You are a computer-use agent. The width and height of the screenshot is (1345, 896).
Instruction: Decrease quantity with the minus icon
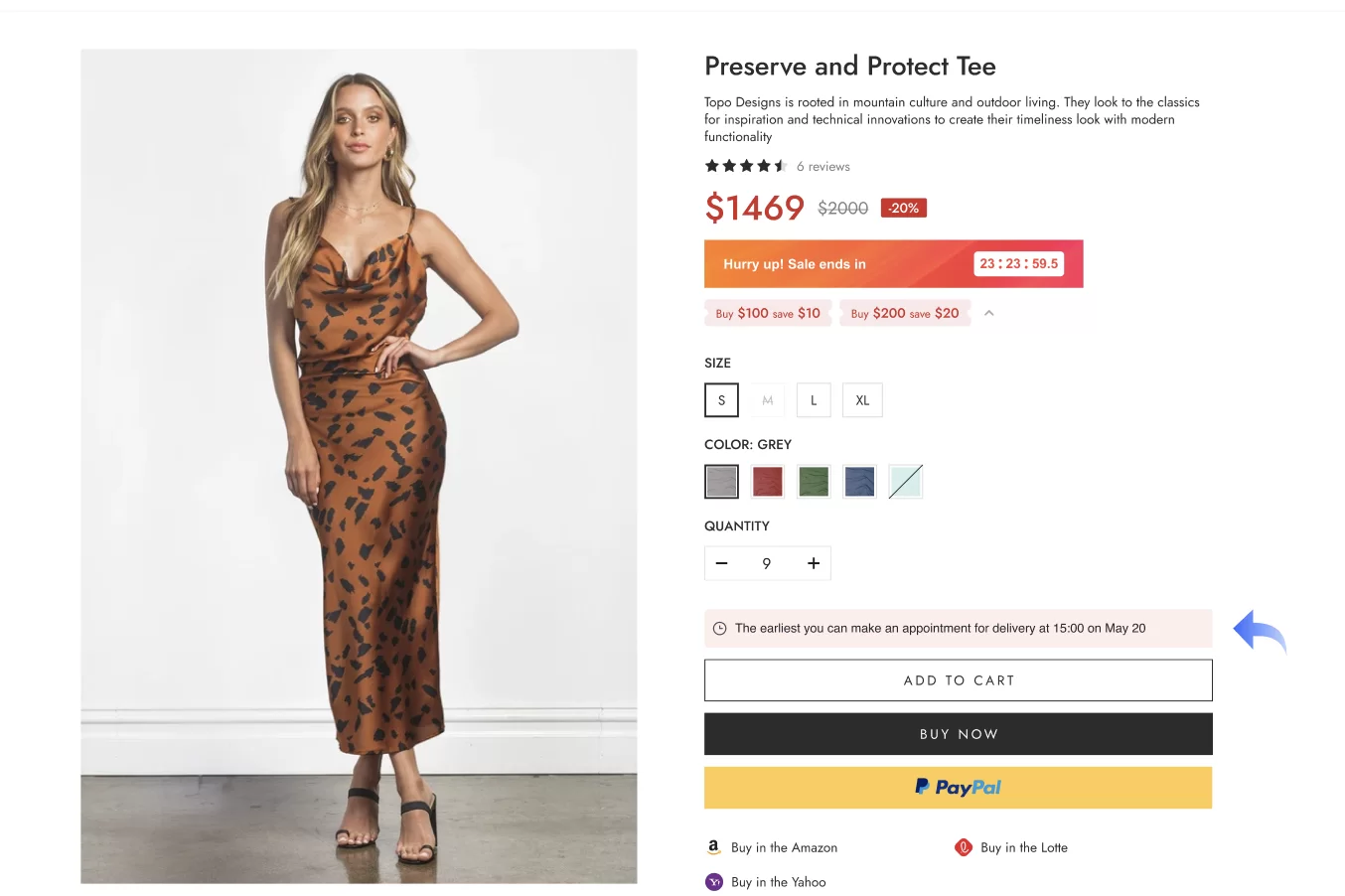click(722, 563)
